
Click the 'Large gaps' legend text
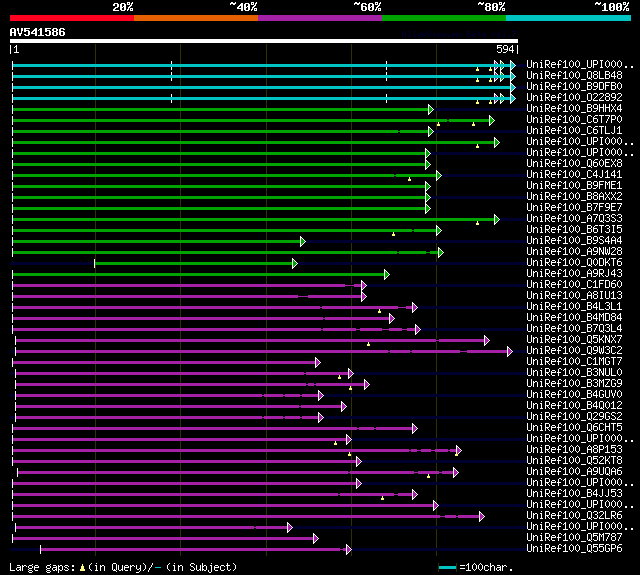[42, 568]
